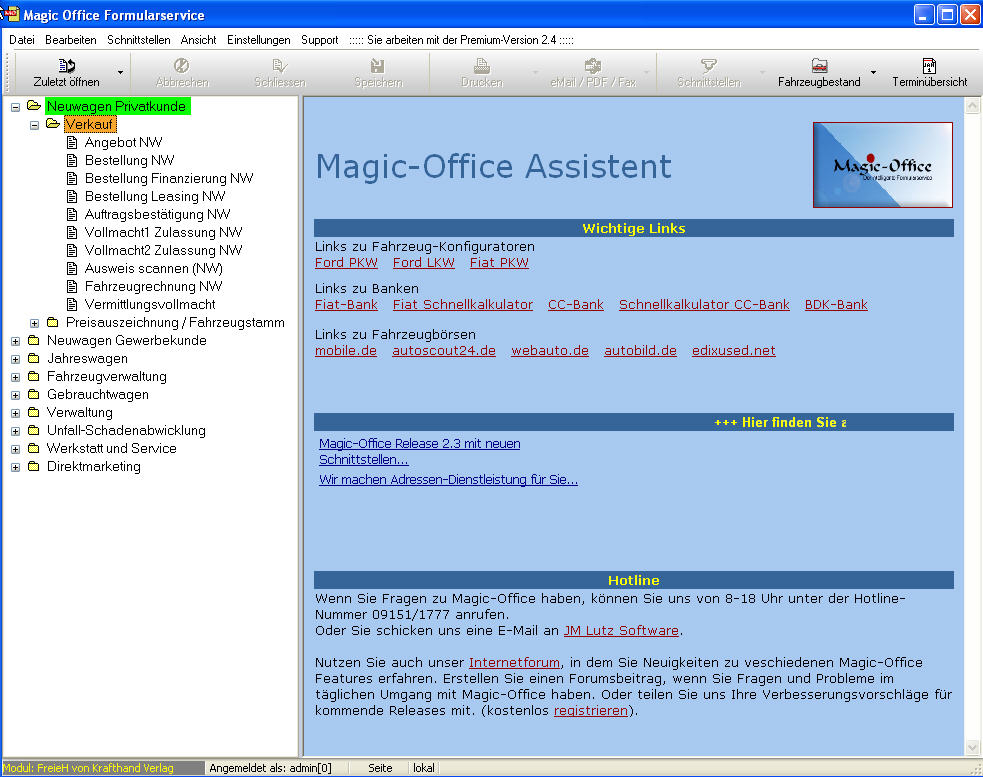Open the Datei menu
Screen dimensions: 983x777
tap(22, 40)
